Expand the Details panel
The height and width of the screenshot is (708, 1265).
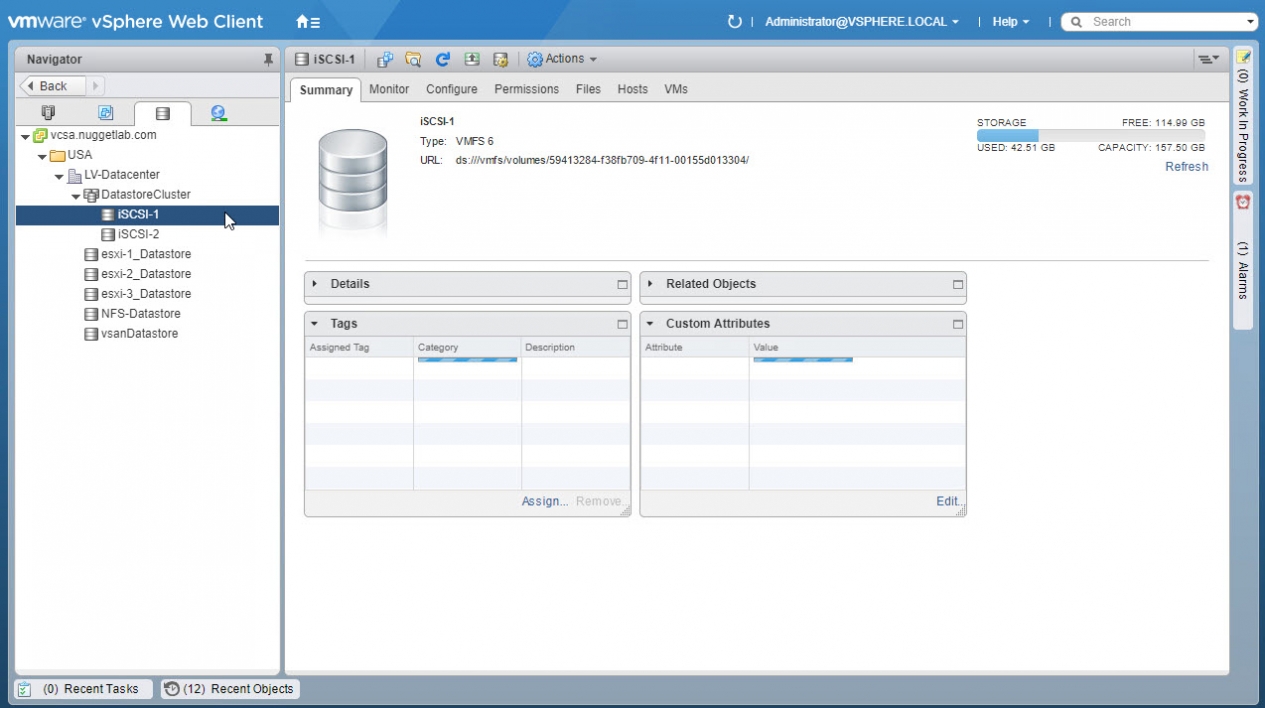[314, 284]
